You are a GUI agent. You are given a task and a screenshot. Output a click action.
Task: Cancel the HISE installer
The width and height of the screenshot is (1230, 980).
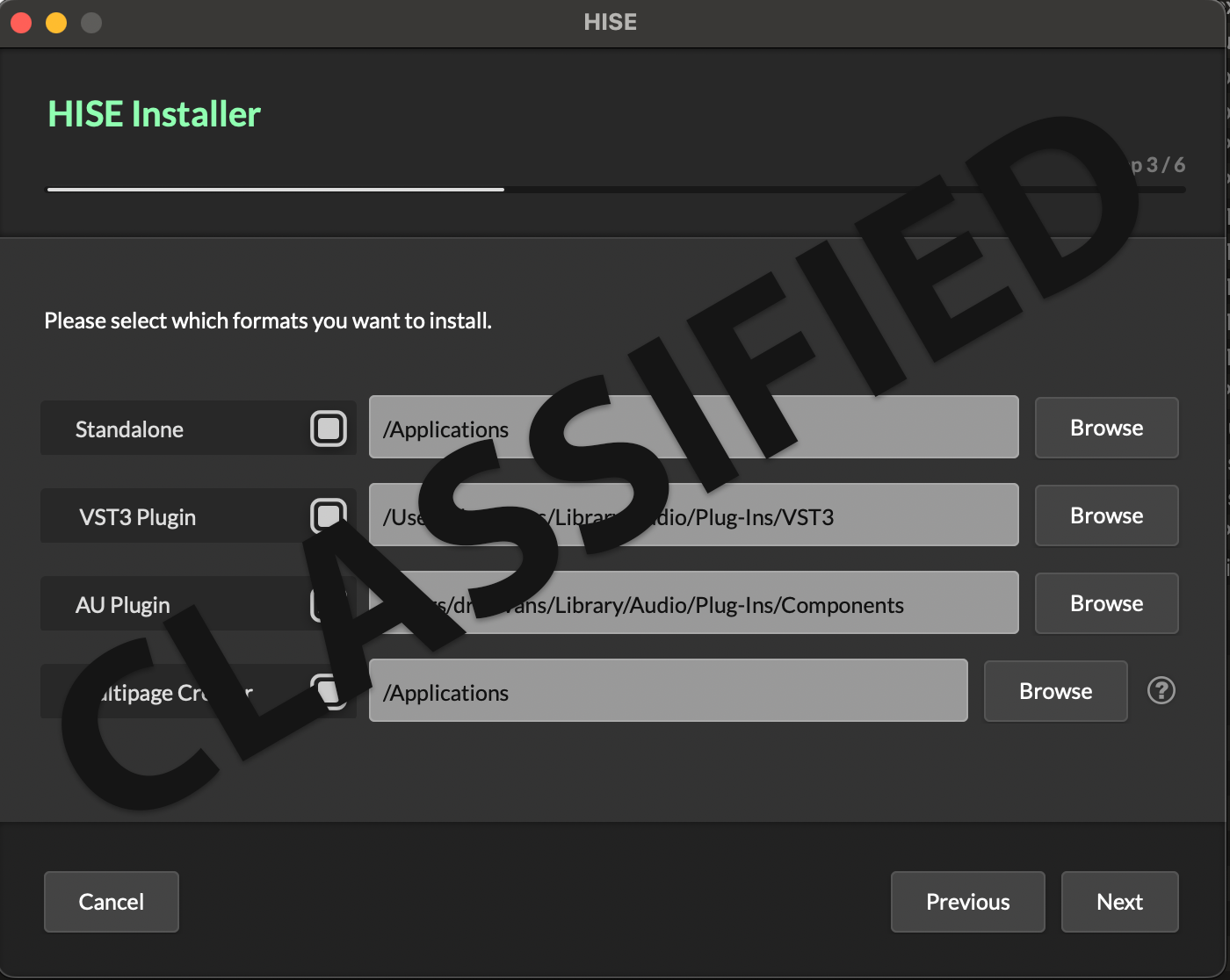click(x=112, y=902)
